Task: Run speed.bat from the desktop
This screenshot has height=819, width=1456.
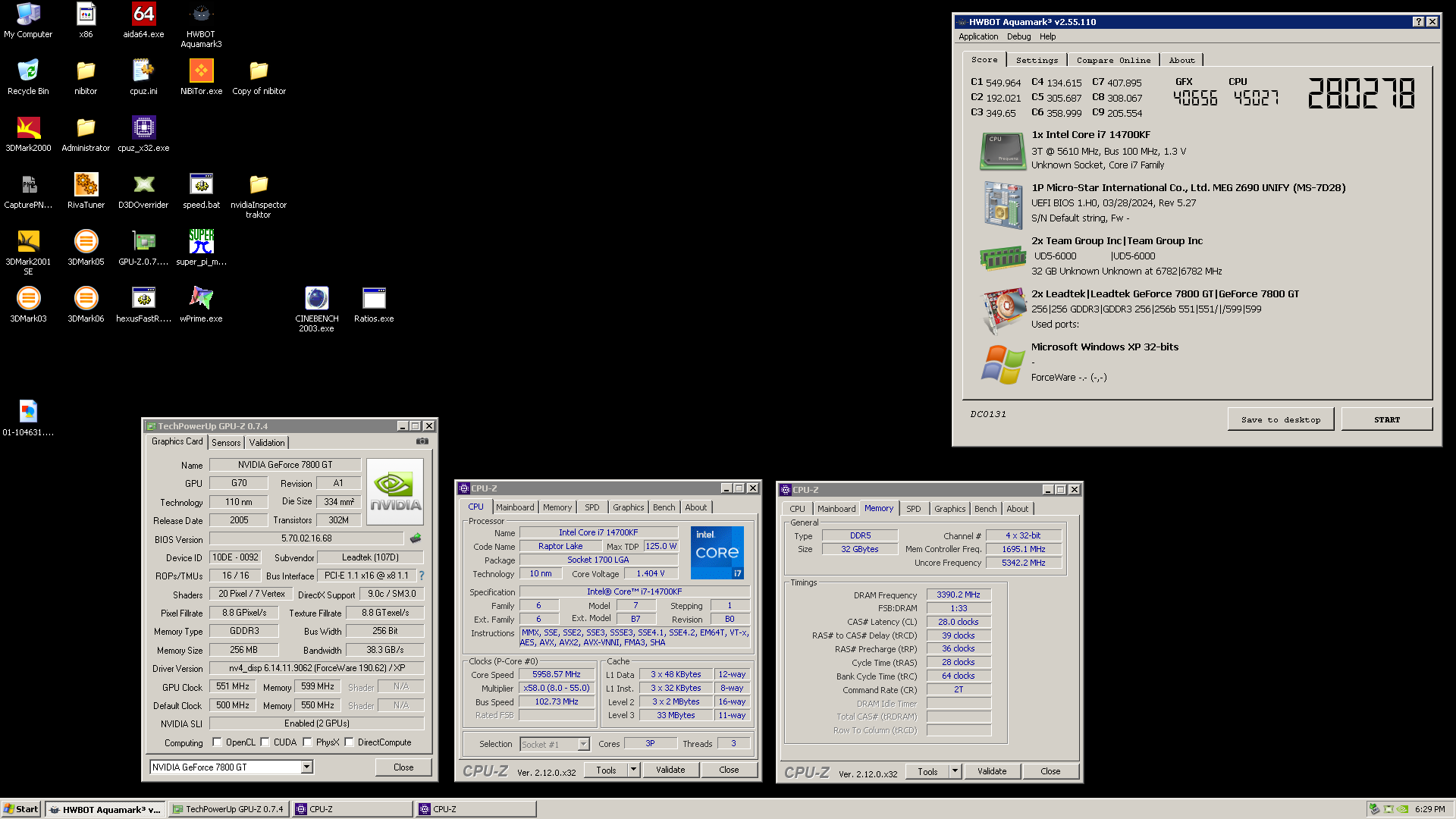Action: point(201,191)
